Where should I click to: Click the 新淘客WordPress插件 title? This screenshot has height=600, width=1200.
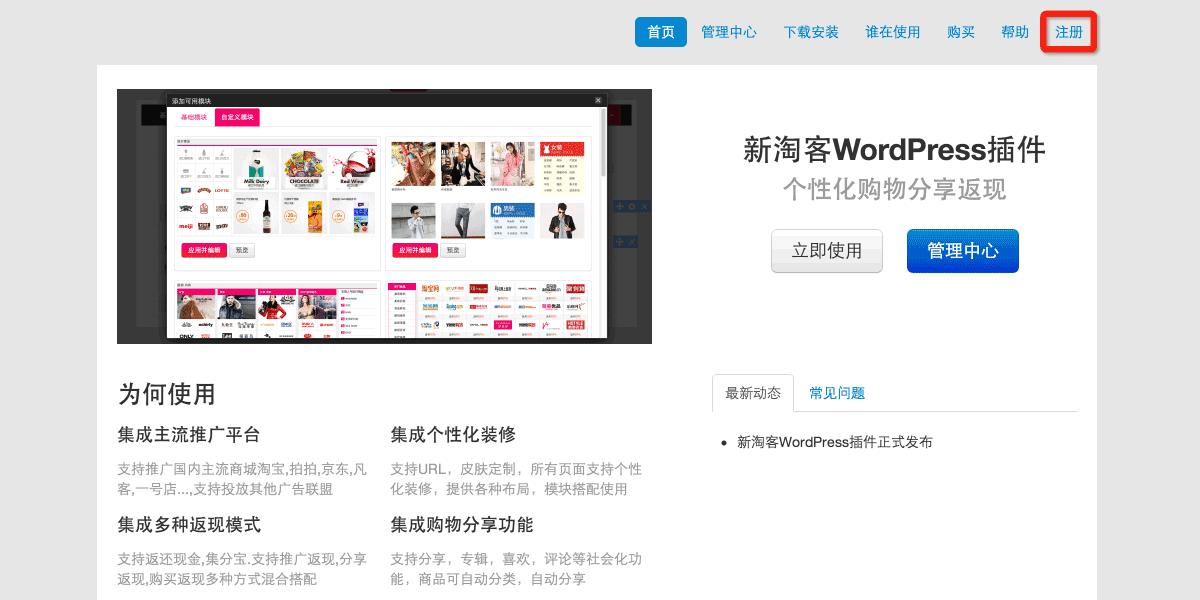[x=895, y=151]
